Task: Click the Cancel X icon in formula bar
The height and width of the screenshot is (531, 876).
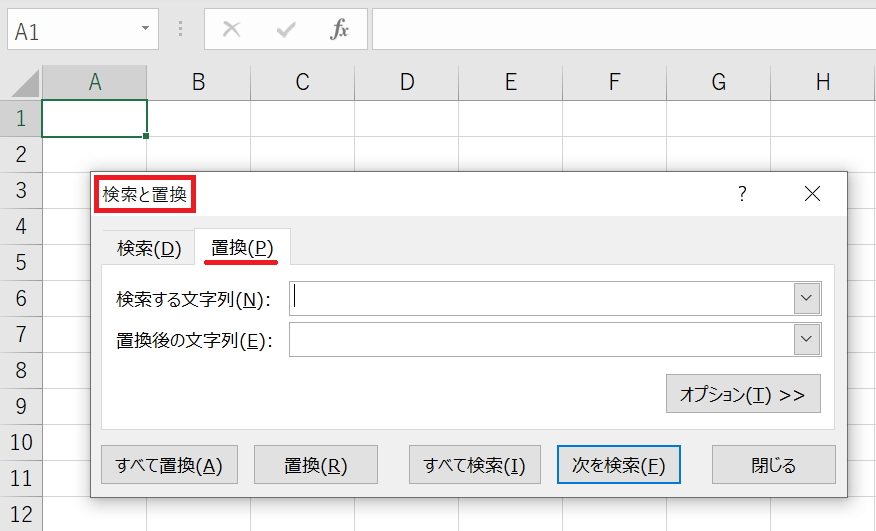Action: coord(231,30)
